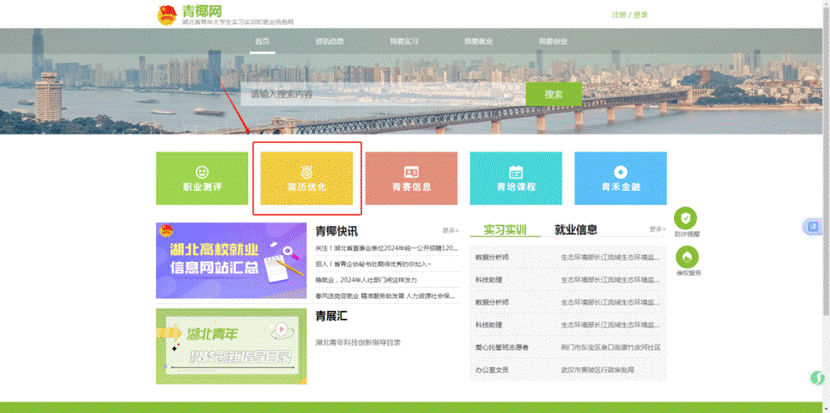
Task: Open 我要实习 in the navigation bar
Action: 404,41
